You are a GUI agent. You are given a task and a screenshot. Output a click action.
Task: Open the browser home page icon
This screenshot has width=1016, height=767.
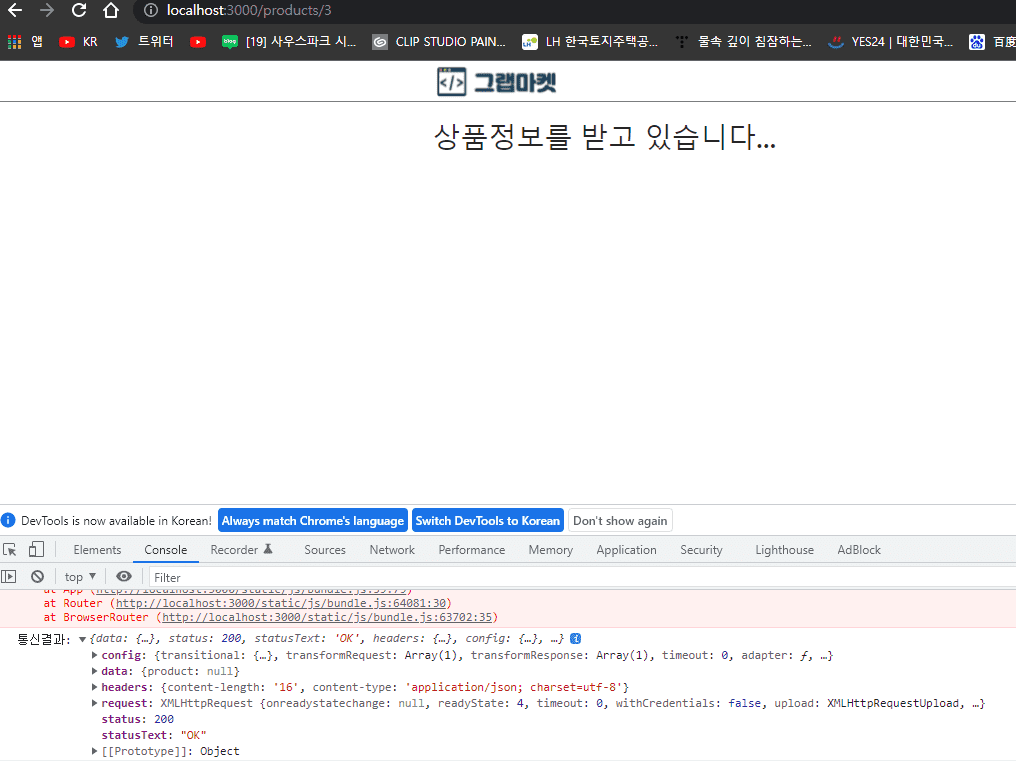pyautogui.click(x=111, y=10)
